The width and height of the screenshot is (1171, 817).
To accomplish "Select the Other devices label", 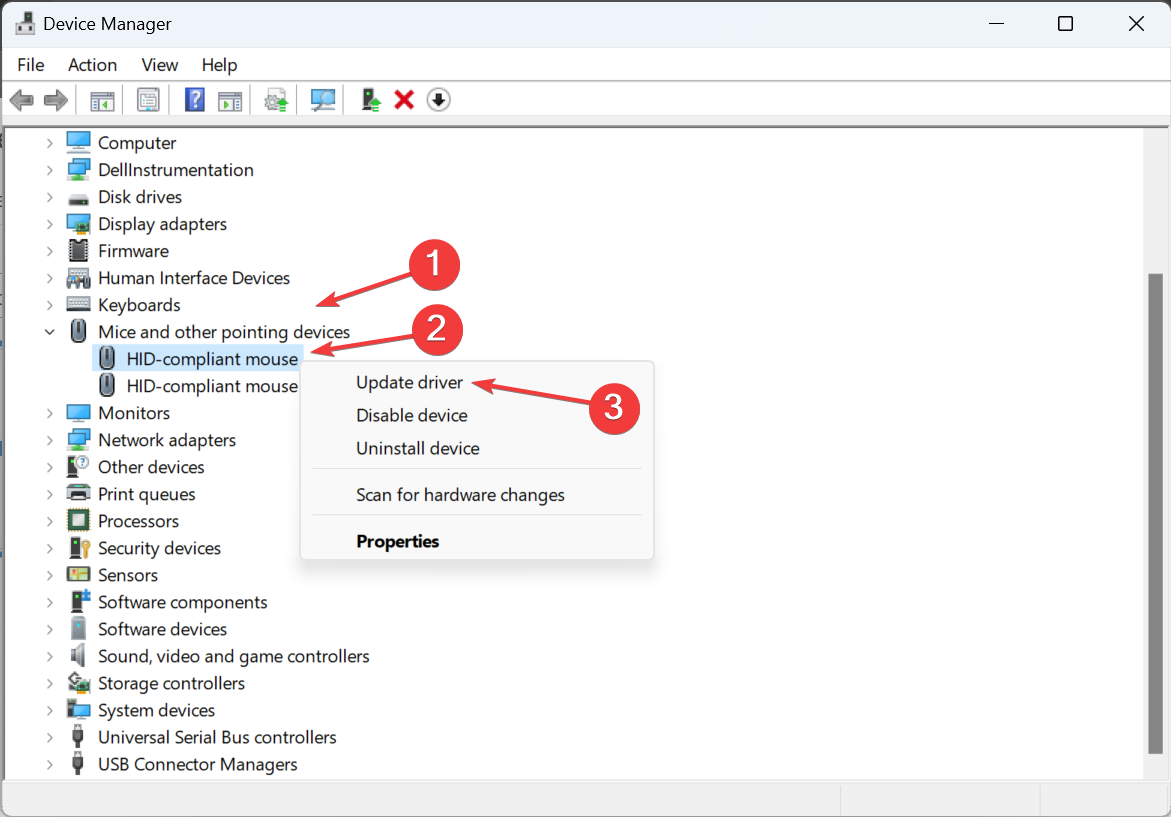I will point(151,467).
